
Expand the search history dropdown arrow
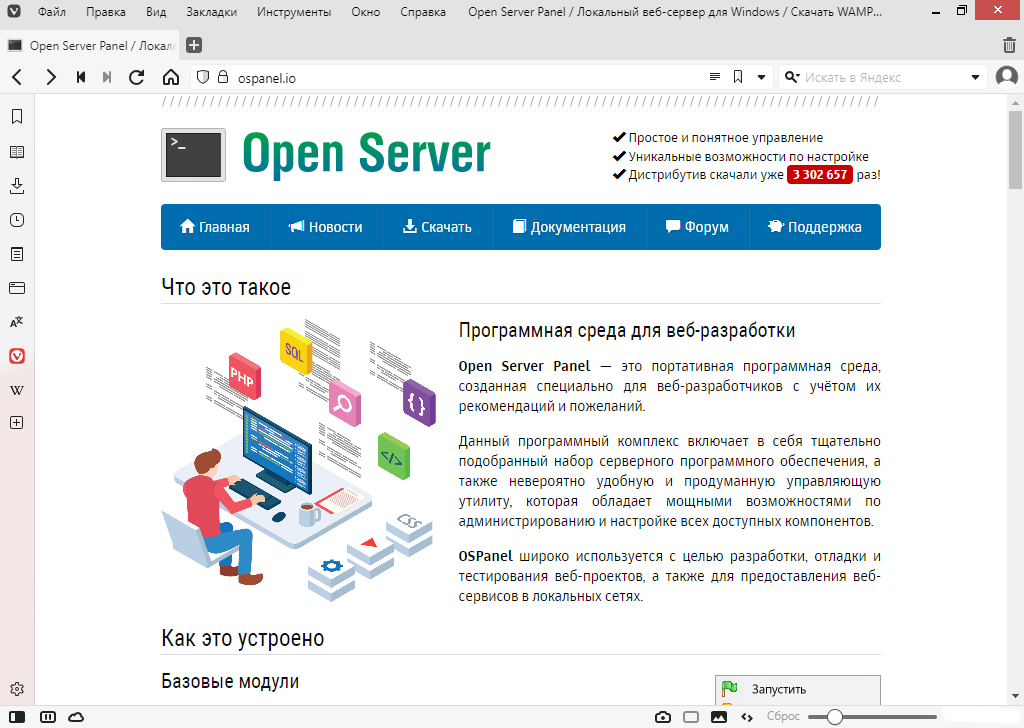[976, 77]
